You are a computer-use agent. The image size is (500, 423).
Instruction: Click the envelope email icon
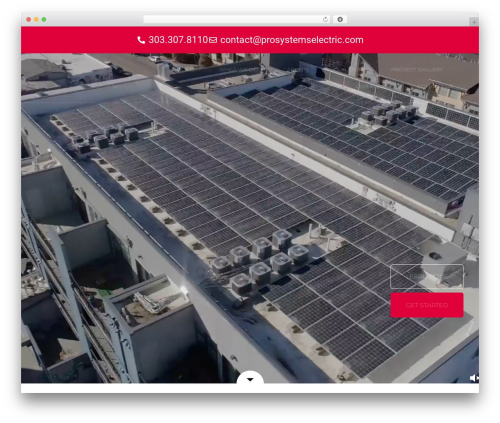point(213,40)
